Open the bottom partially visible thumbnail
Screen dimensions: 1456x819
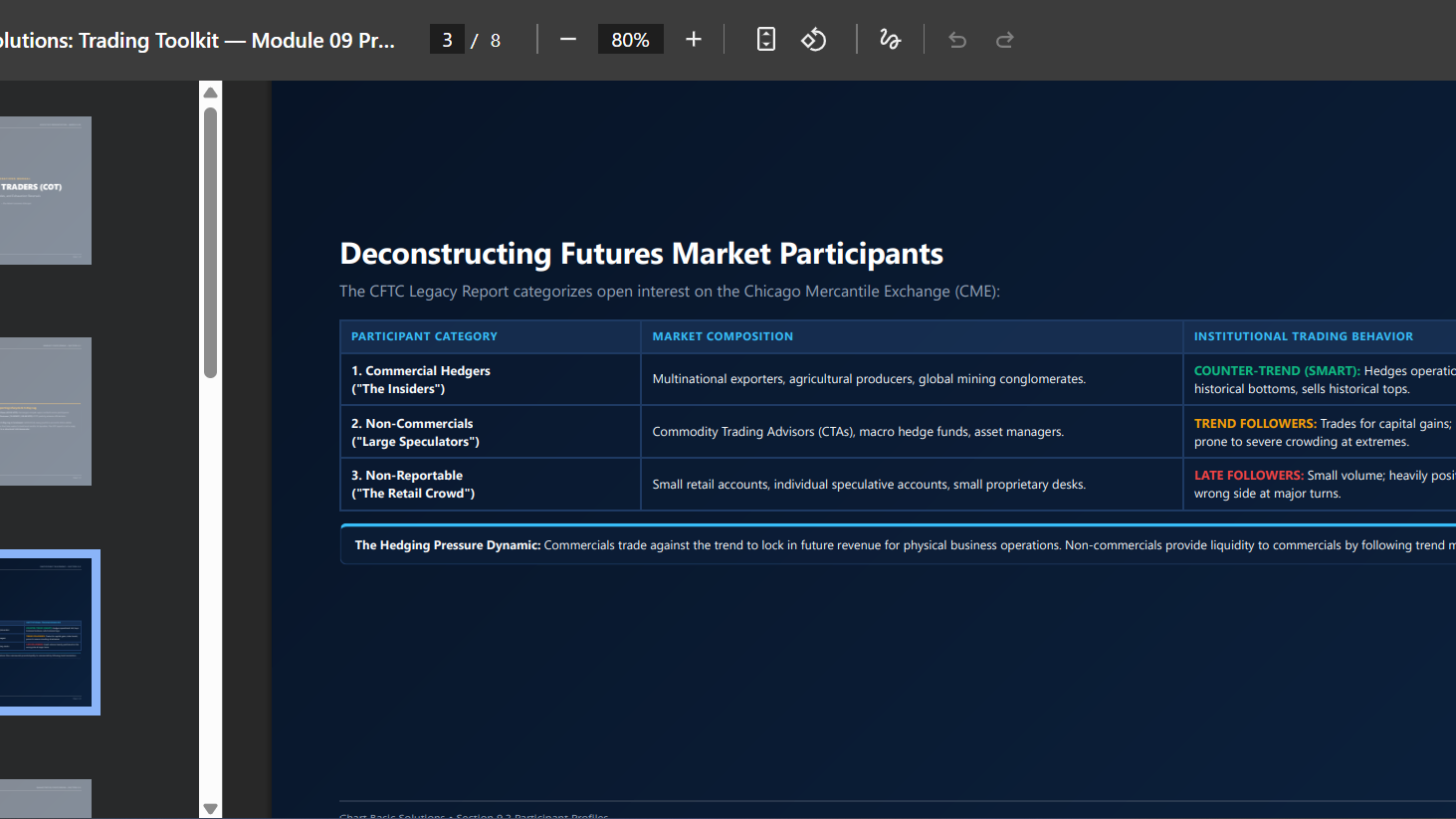click(46, 798)
